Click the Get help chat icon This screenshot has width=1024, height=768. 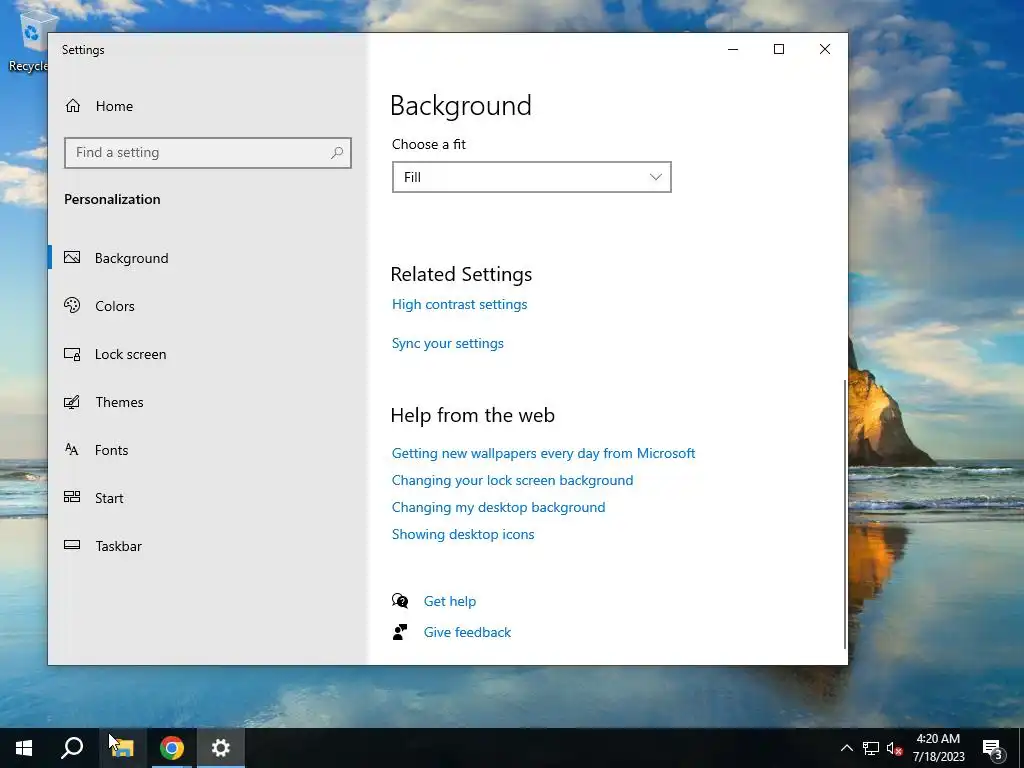coord(400,600)
